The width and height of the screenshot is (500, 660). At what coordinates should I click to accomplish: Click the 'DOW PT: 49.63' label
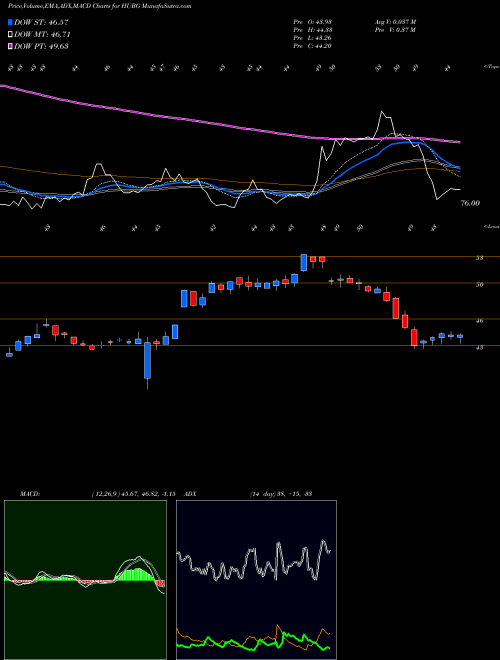[41, 46]
